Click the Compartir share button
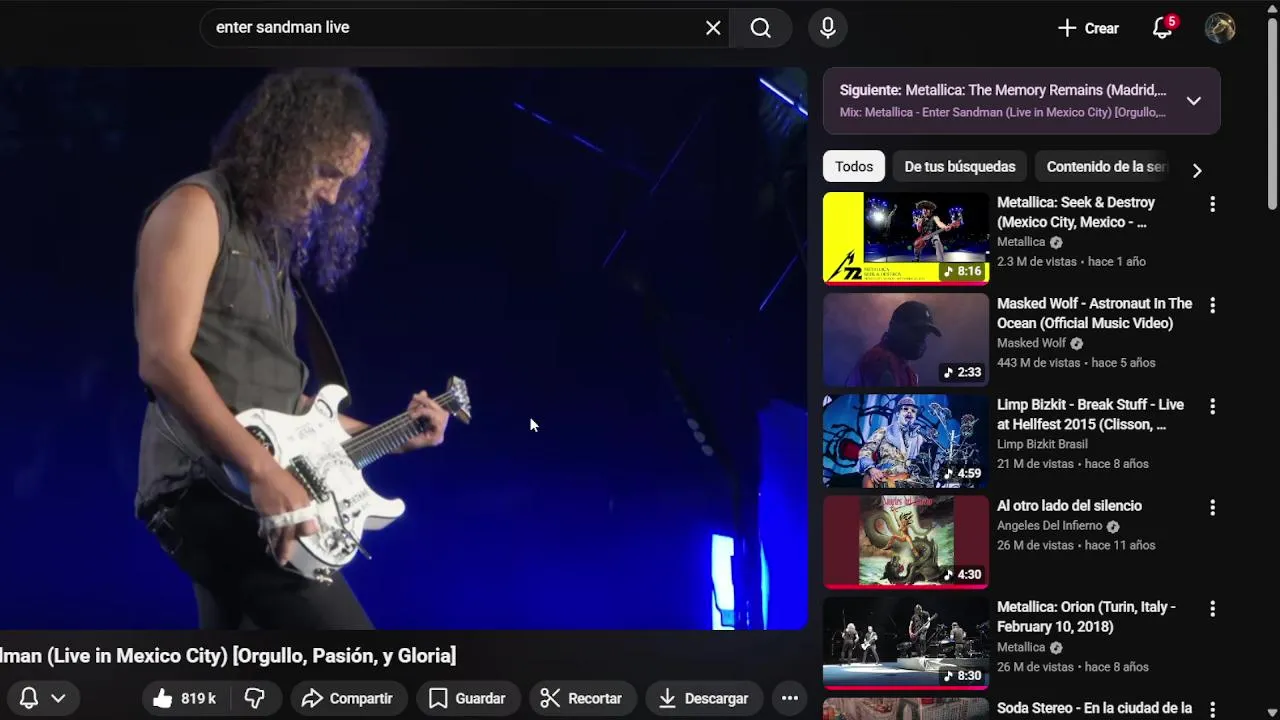Screen dimensions: 1280x720 coord(347,698)
